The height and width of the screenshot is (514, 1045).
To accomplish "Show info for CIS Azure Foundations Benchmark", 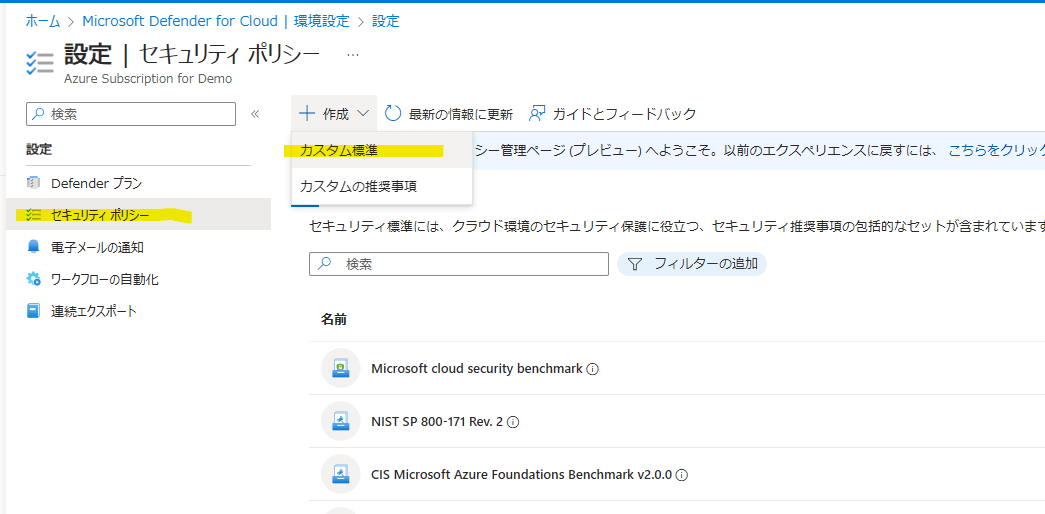I will coord(682,475).
